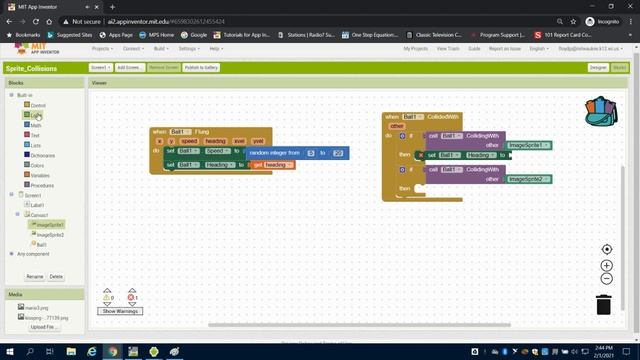Screen dimensions: 640x360
Task: Click the Add Screen button
Action: pos(129,67)
